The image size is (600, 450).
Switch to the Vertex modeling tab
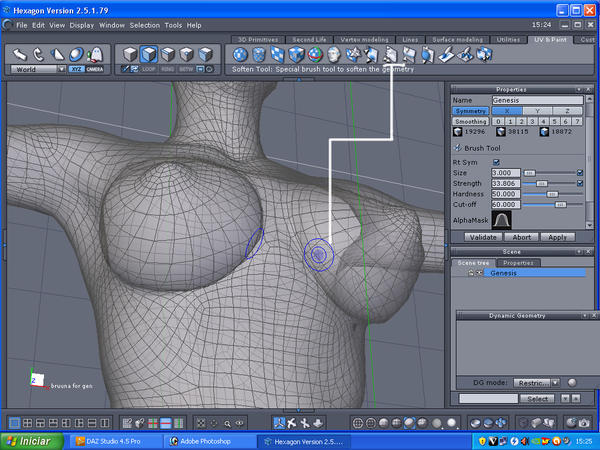click(362, 39)
